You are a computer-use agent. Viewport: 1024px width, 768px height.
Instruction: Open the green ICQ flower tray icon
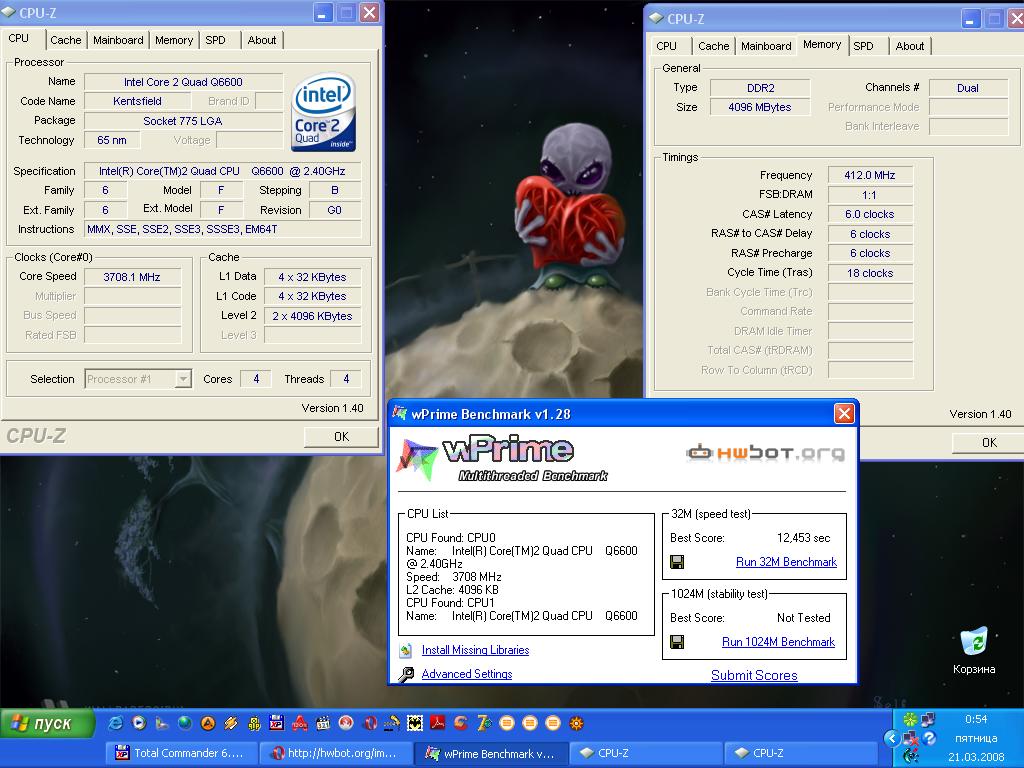(910, 719)
